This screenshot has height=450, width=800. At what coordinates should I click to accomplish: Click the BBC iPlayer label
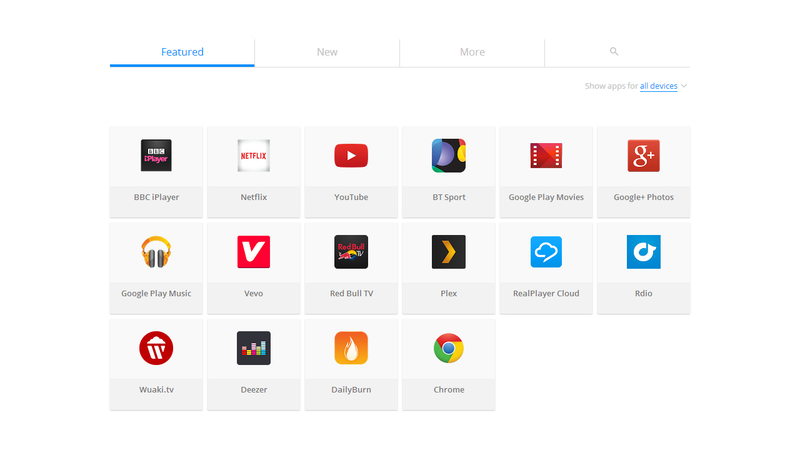coord(156,197)
